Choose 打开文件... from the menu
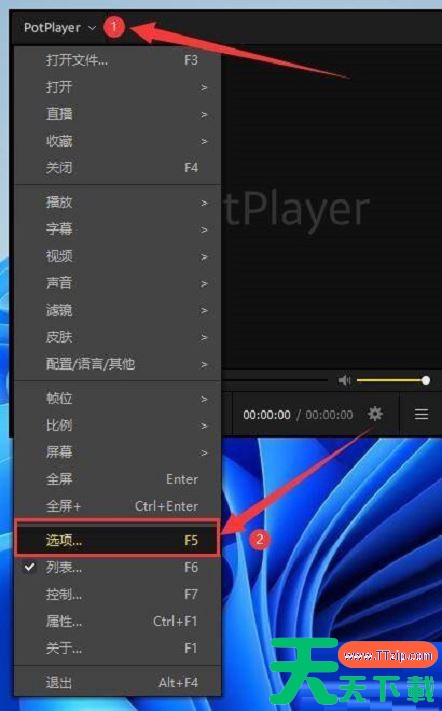Viewport: 442px width, 711px height. [118, 60]
